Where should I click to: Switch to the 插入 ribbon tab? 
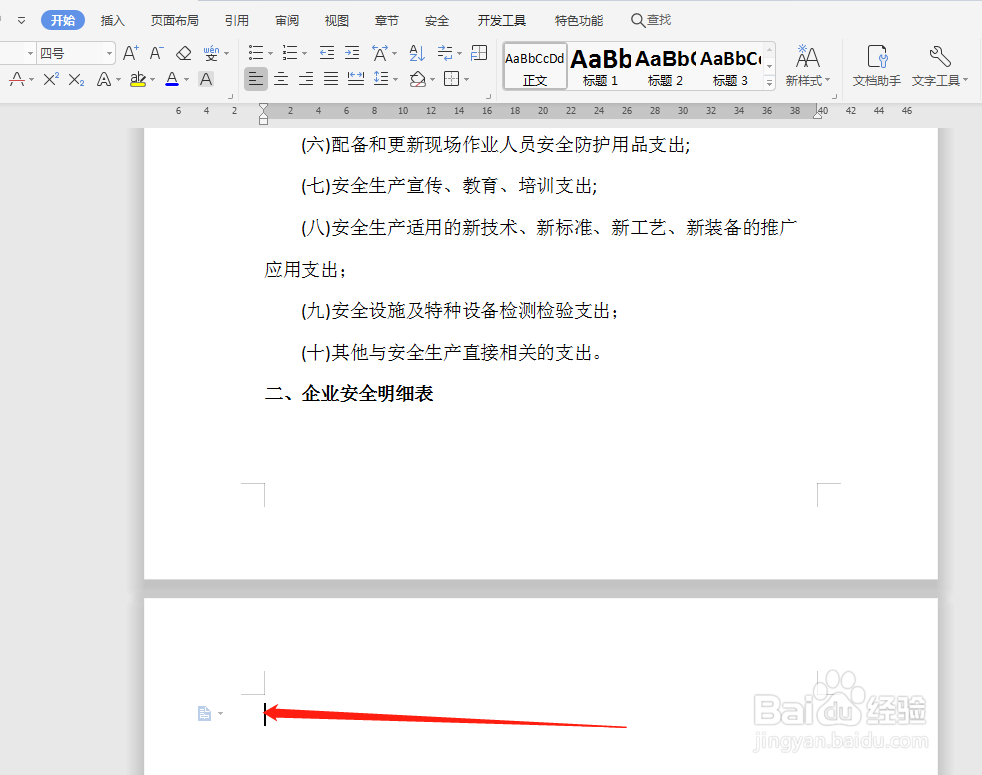coord(112,19)
